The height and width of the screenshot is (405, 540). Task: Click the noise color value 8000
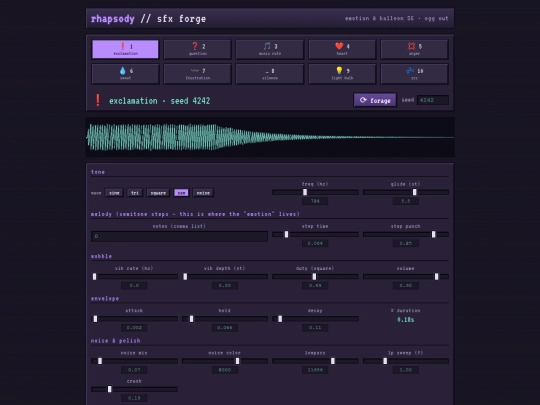coord(225,370)
